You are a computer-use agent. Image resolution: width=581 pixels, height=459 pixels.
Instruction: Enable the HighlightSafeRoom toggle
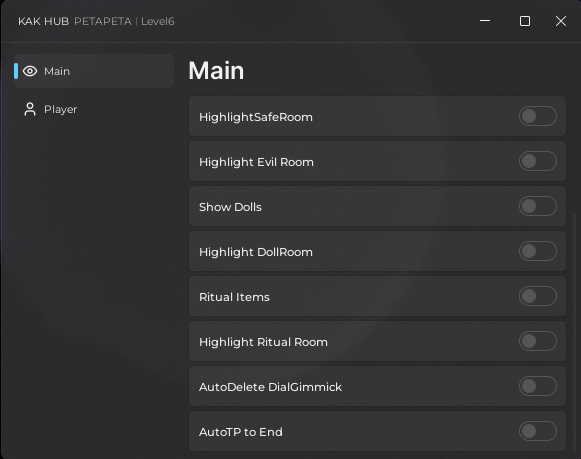(x=538, y=116)
